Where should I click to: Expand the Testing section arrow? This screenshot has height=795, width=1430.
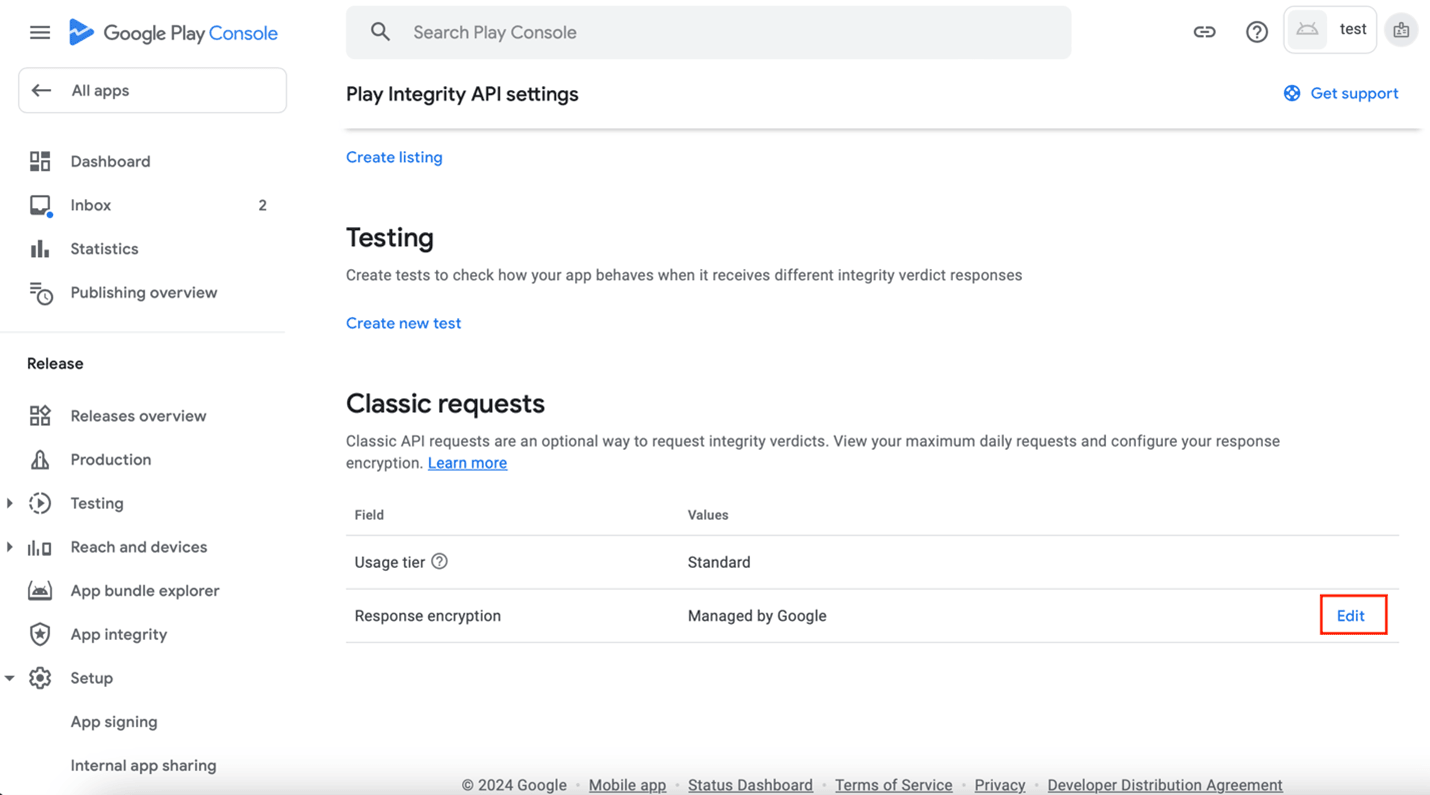point(10,503)
